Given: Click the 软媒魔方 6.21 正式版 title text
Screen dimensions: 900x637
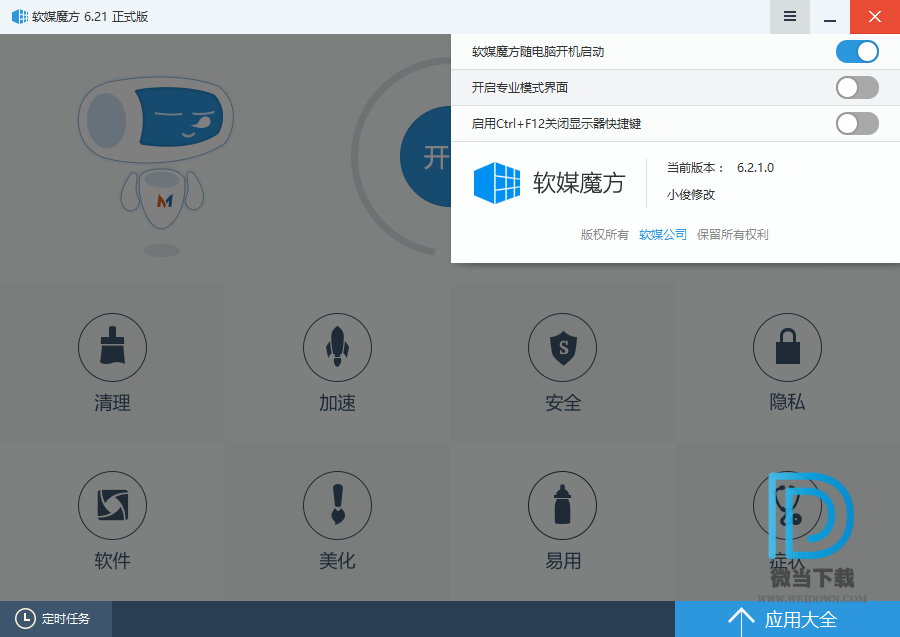Looking at the screenshot, I should click(90, 17).
